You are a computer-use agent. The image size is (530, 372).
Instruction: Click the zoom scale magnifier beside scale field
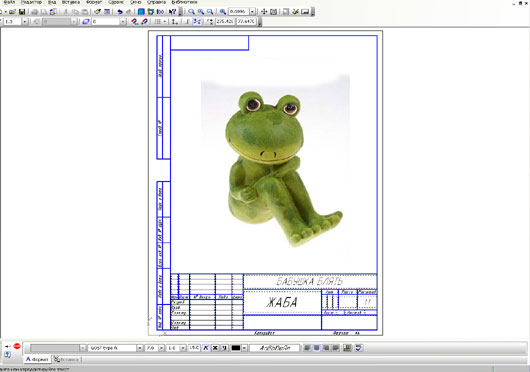pyautogui.click(x=223, y=11)
